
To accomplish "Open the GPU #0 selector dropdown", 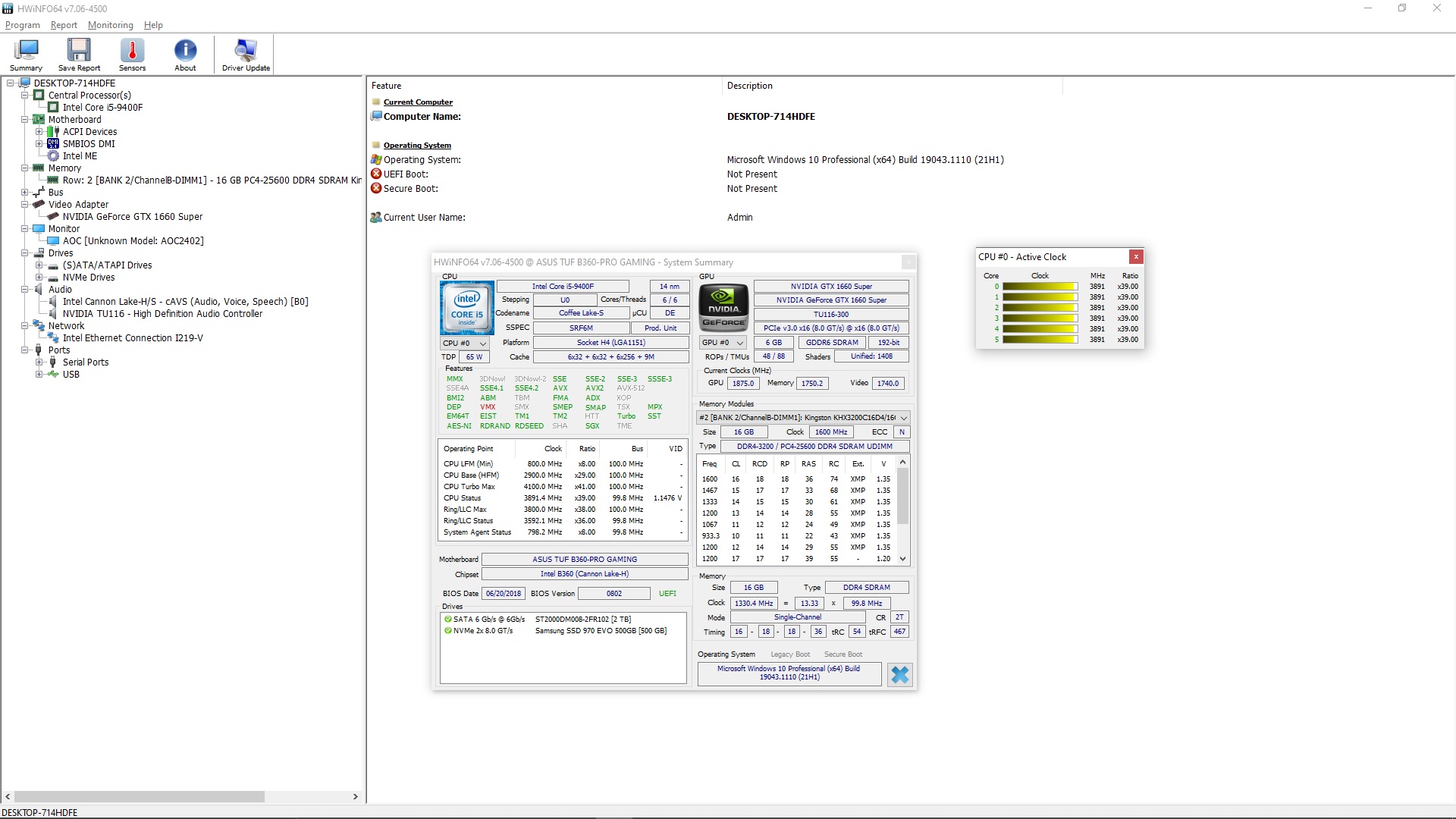I will (722, 343).
